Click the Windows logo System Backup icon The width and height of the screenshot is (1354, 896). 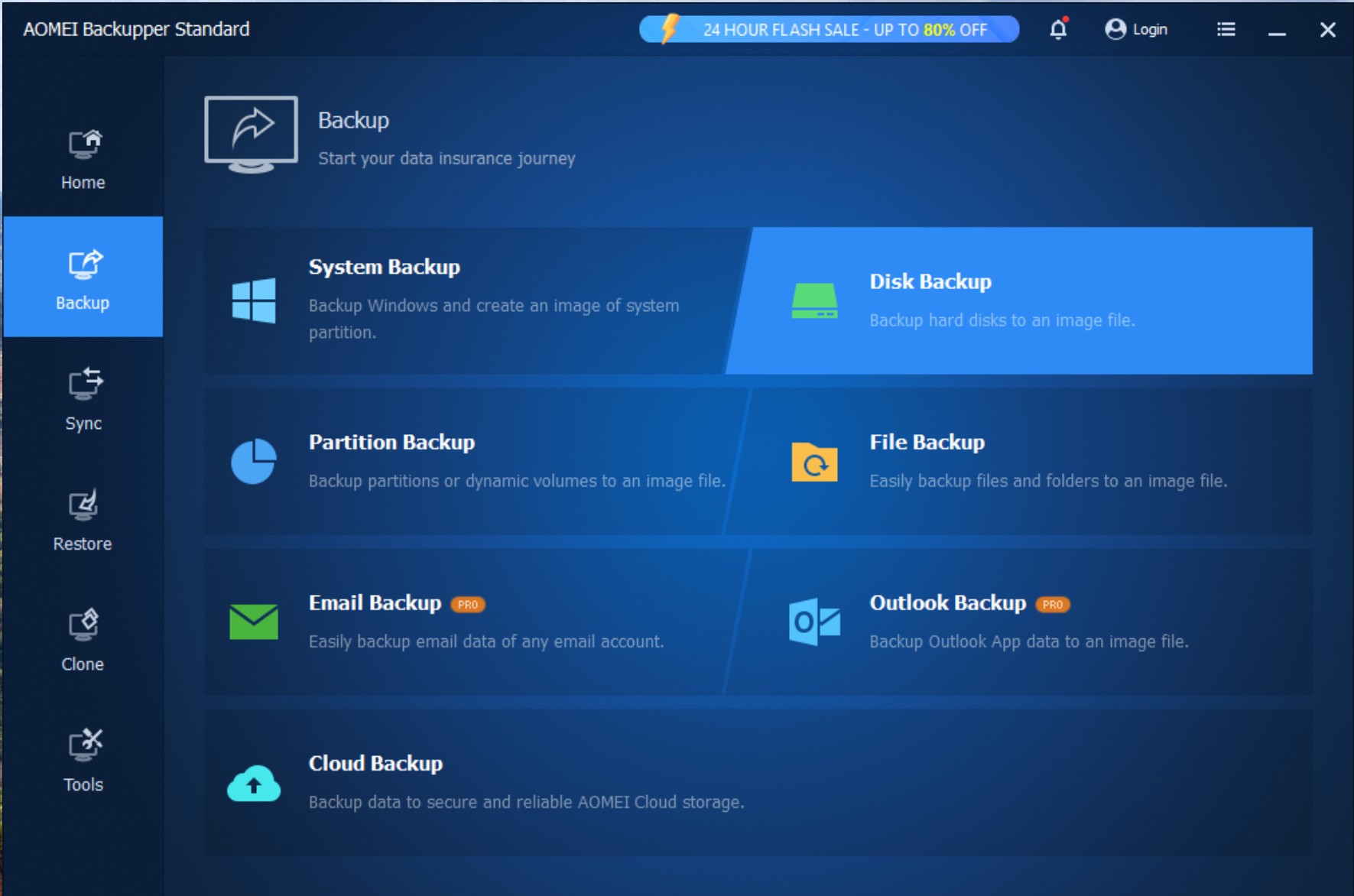[x=254, y=300]
